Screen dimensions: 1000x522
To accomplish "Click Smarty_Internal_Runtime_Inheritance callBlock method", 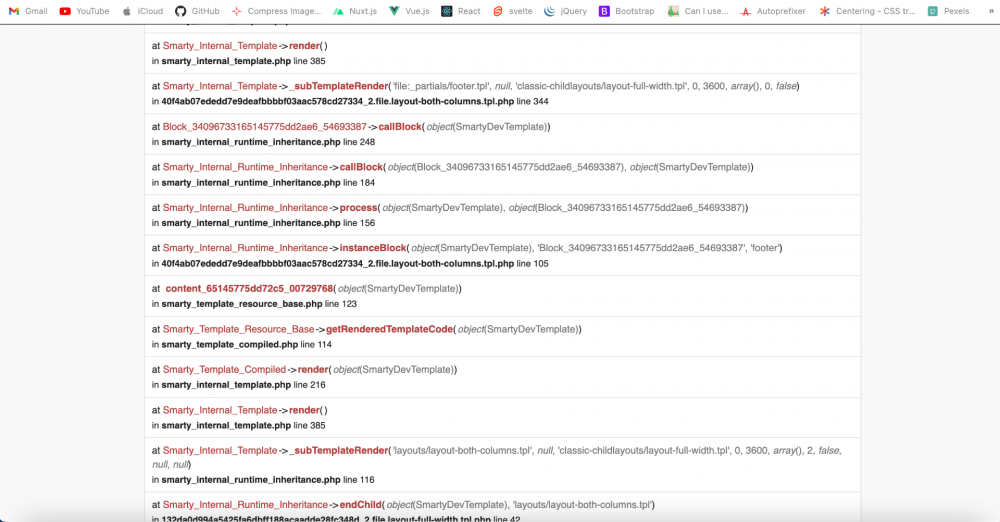I will 362,167.
